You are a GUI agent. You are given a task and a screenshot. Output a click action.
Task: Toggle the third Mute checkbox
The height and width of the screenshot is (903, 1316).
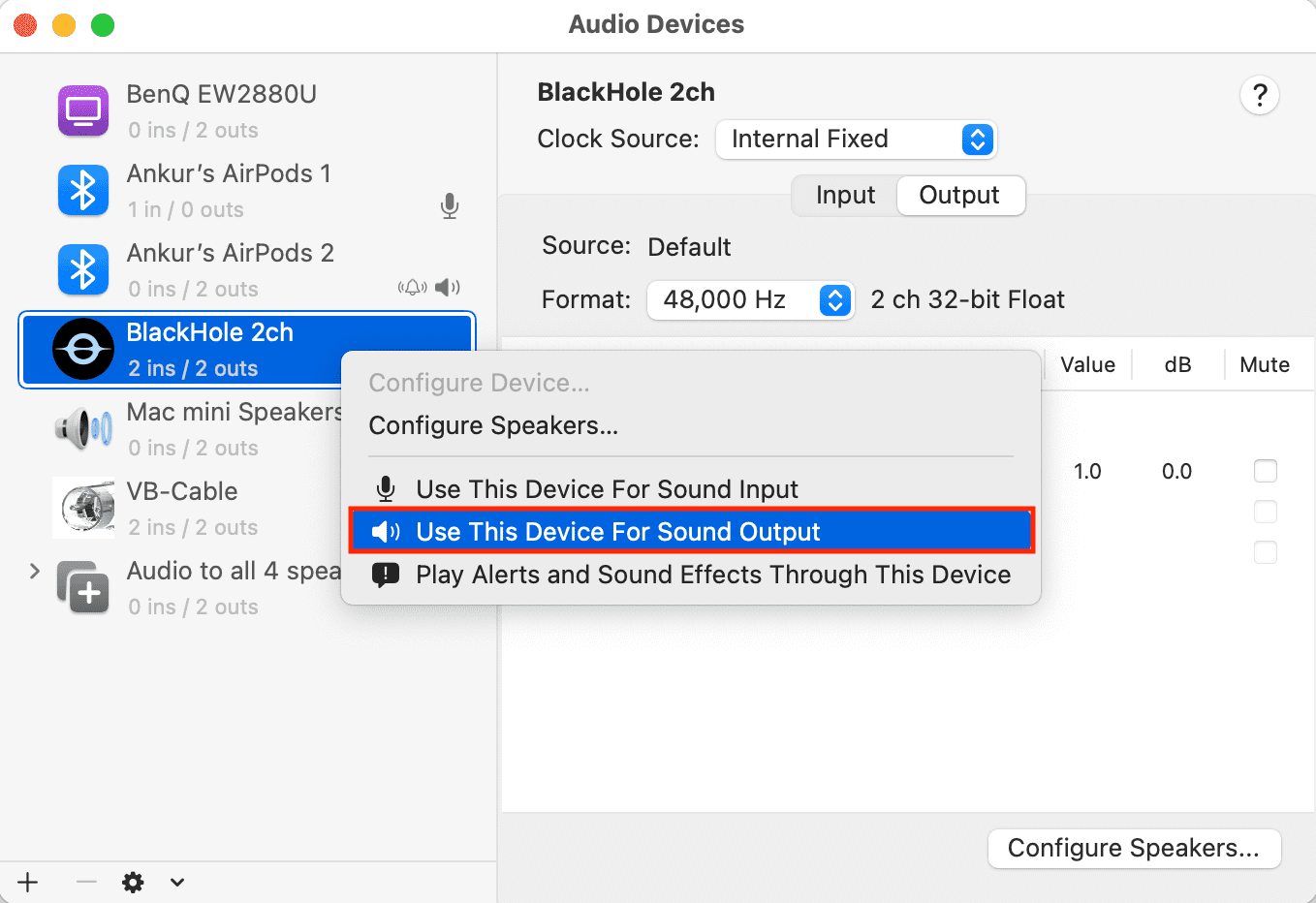(1266, 552)
